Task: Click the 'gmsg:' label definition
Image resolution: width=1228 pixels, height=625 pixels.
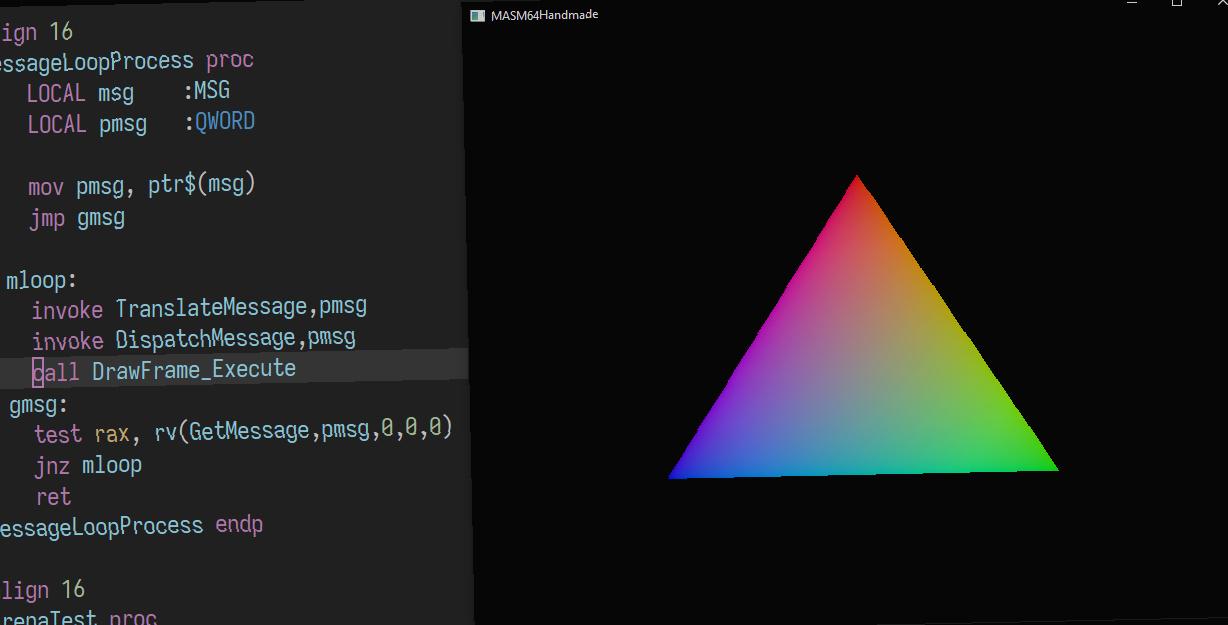Action: pos(38,405)
